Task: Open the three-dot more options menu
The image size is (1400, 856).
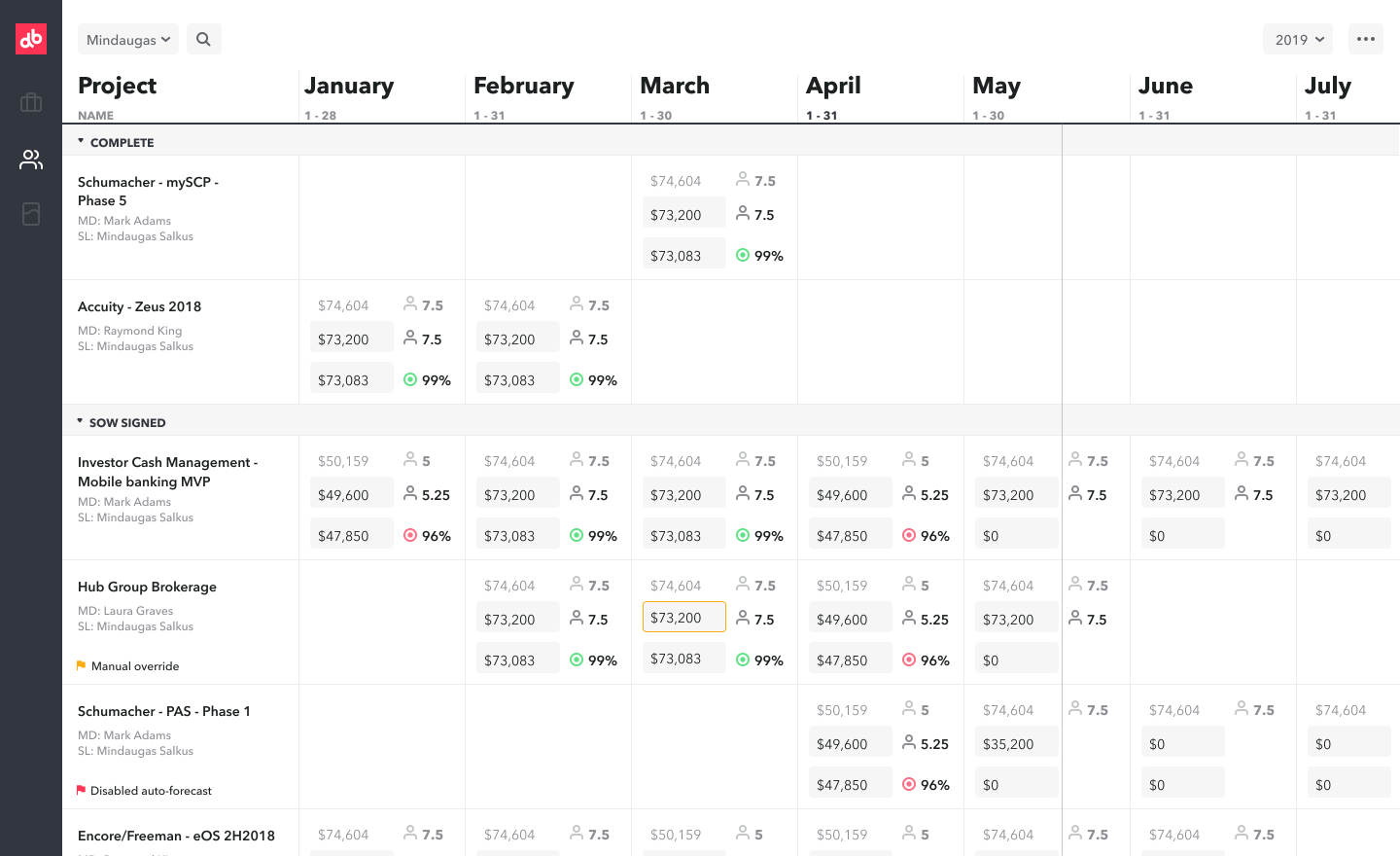Action: [1366, 39]
